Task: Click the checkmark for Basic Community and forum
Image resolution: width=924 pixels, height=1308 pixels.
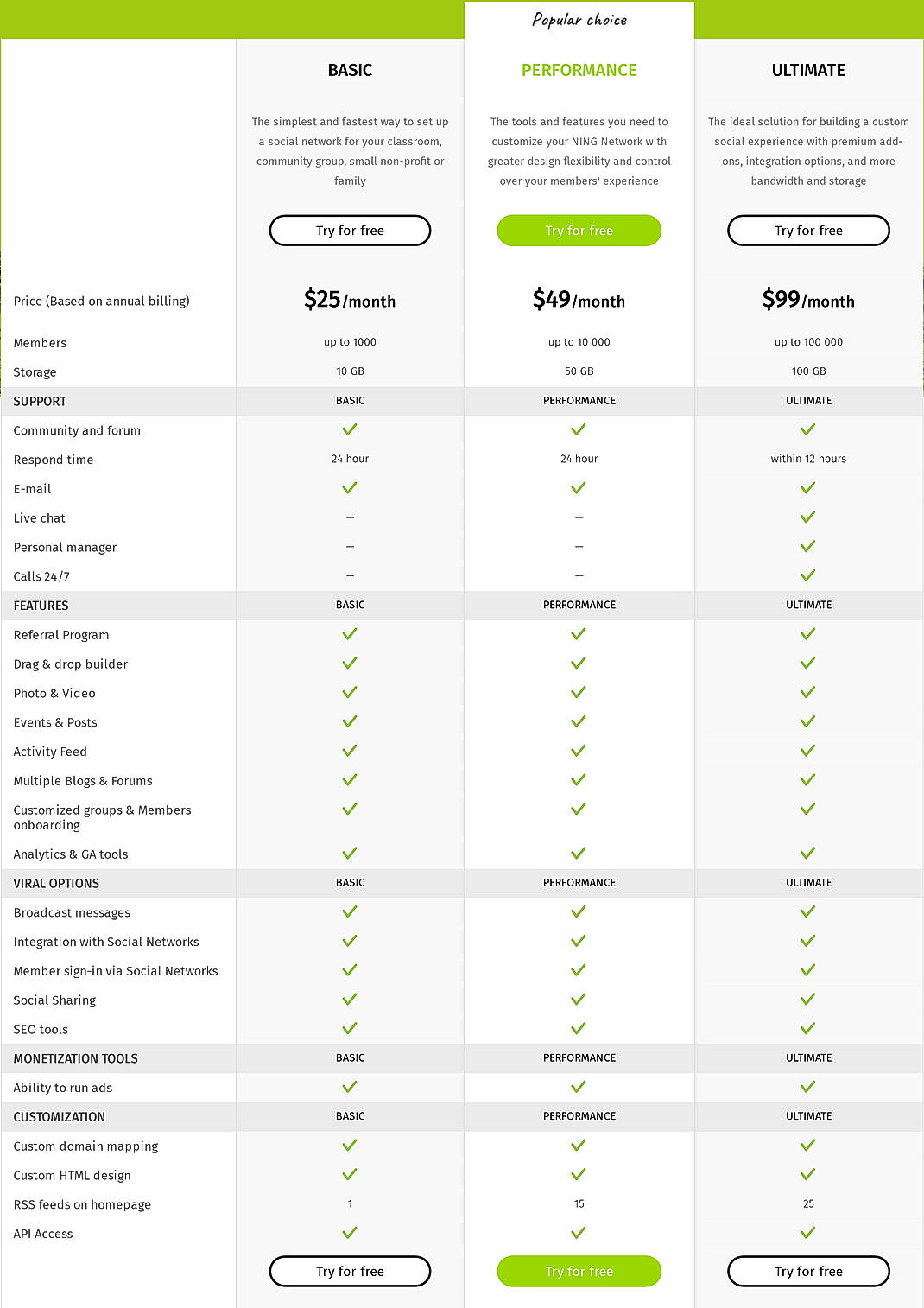Action: 349,429
